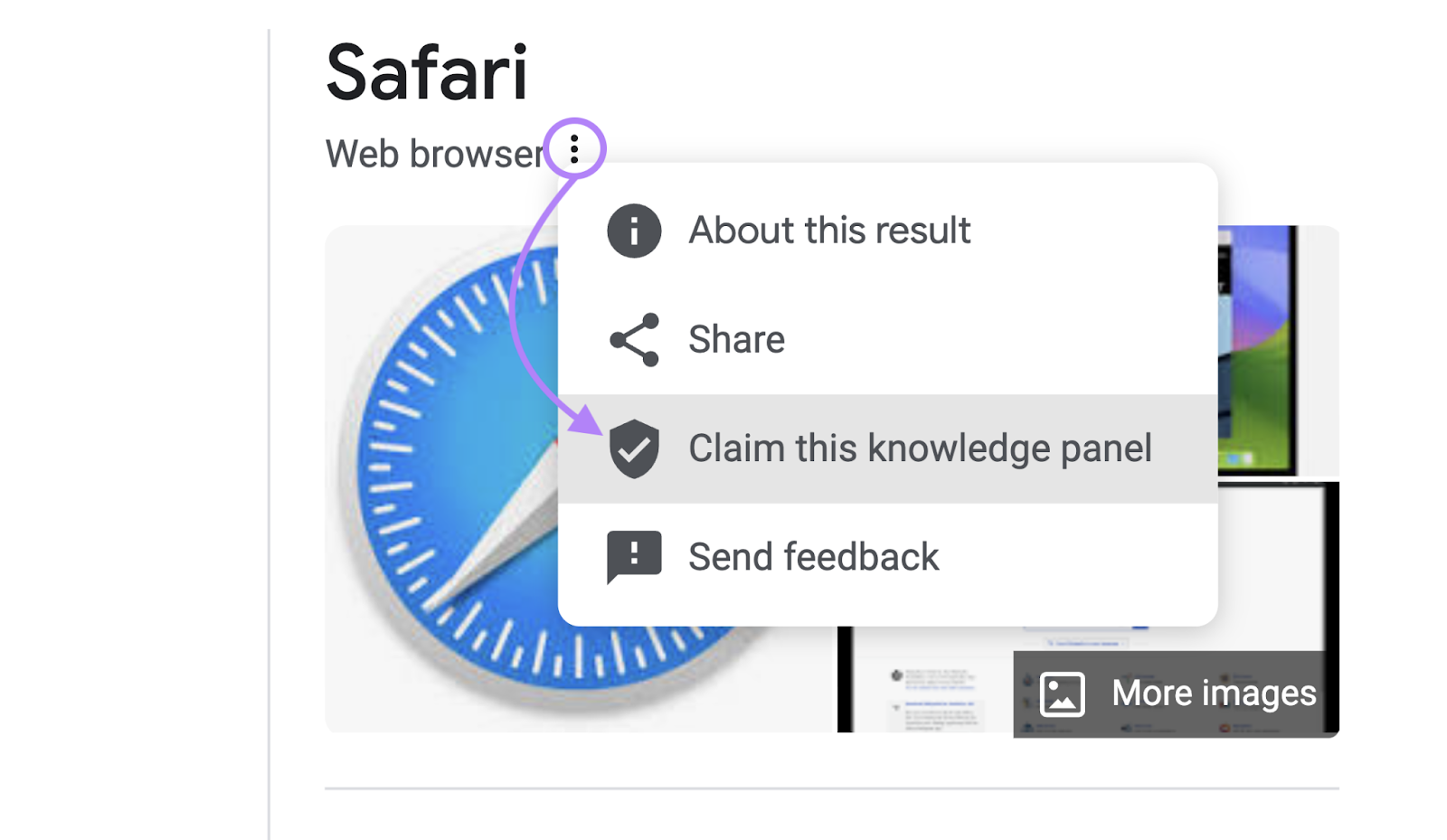
Task: Choose Share from the options menu
Action: (x=736, y=340)
